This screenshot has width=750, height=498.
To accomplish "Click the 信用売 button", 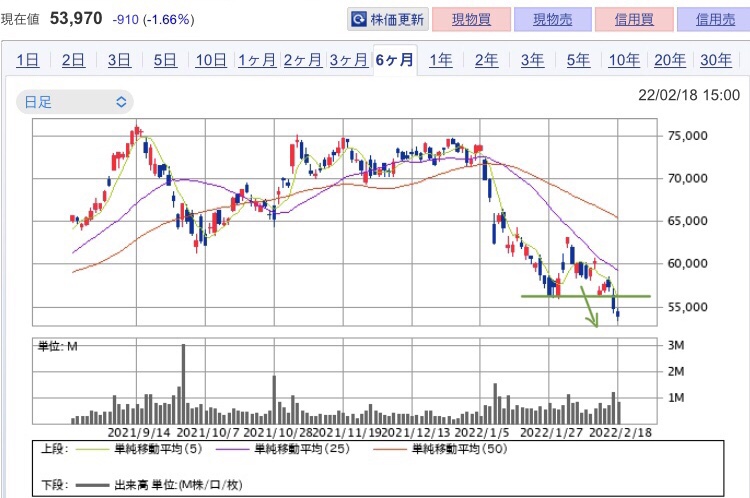I will click(x=715, y=19).
